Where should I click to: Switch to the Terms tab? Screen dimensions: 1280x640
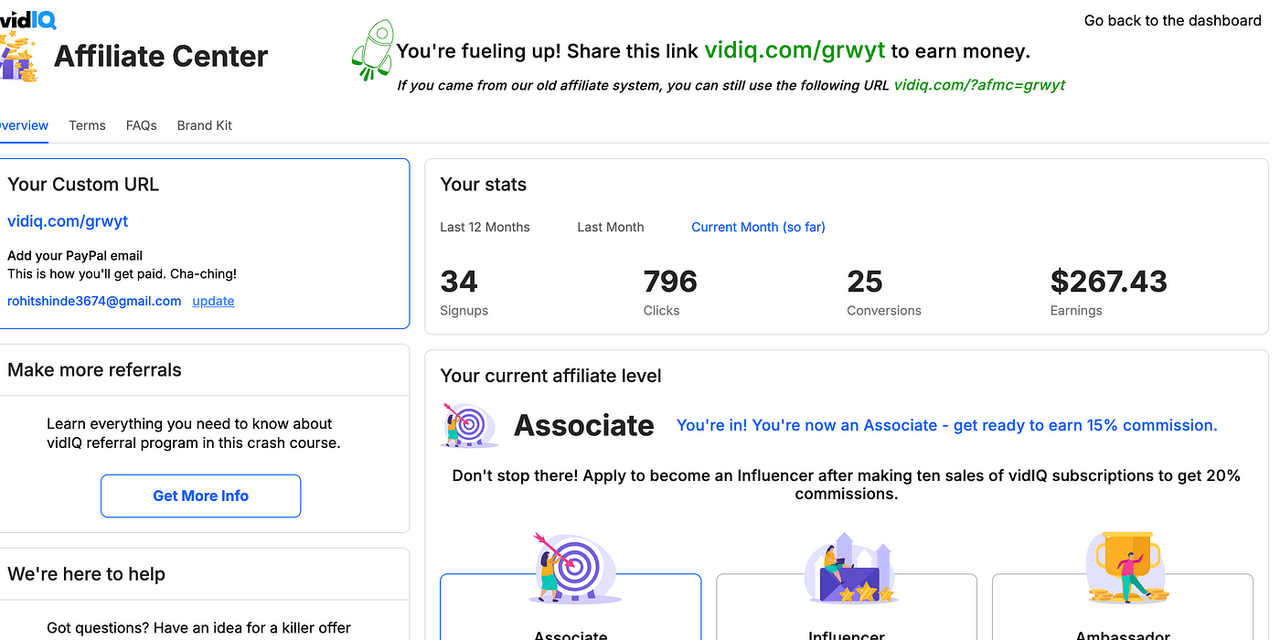(87, 125)
